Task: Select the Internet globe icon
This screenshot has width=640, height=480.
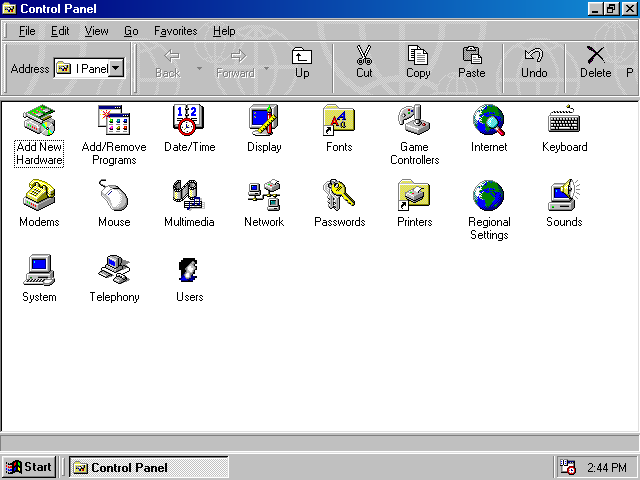Action: point(489,121)
